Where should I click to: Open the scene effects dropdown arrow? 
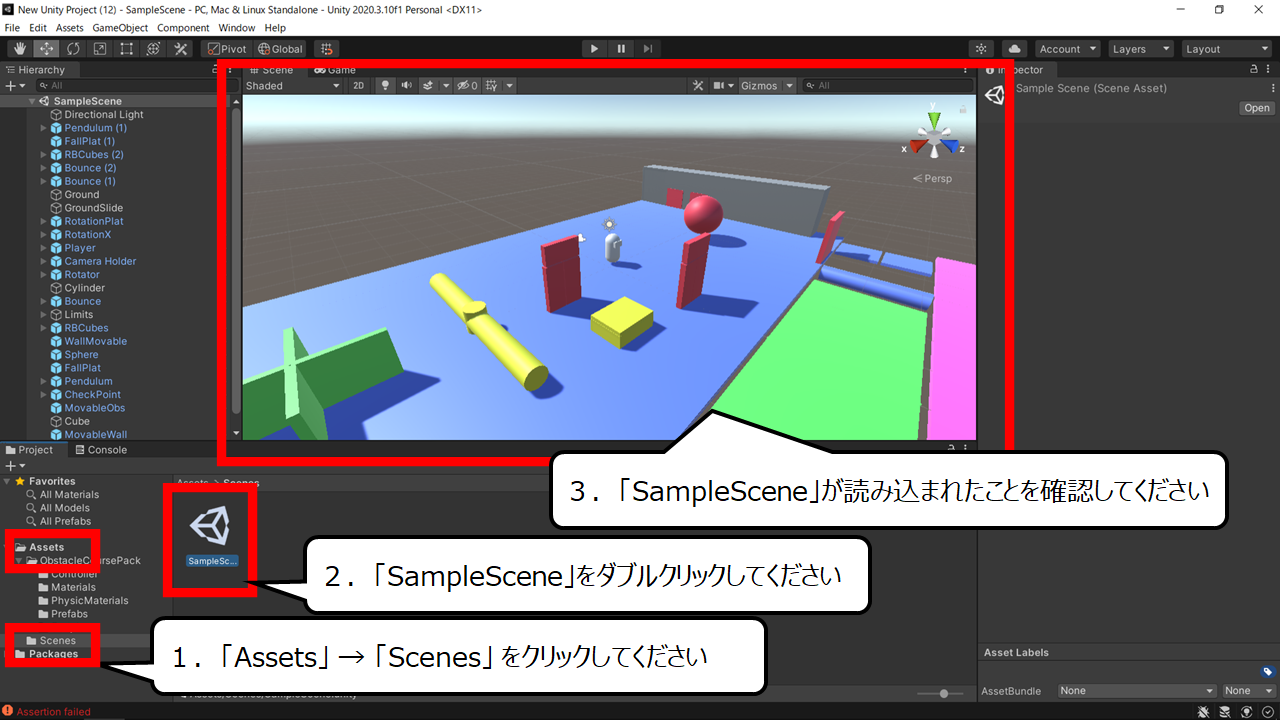tap(446, 86)
